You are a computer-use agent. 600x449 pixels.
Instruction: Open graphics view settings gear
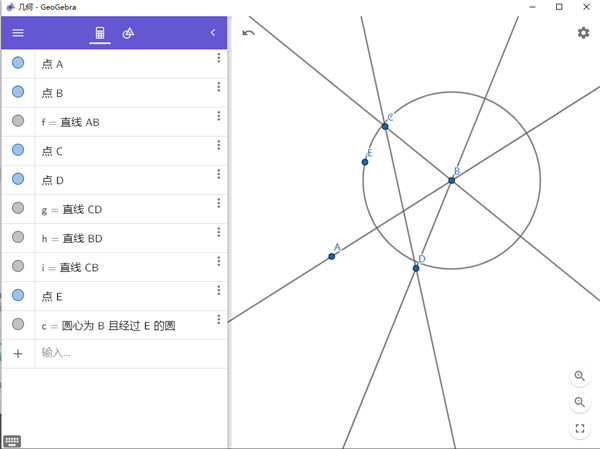click(583, 33)
